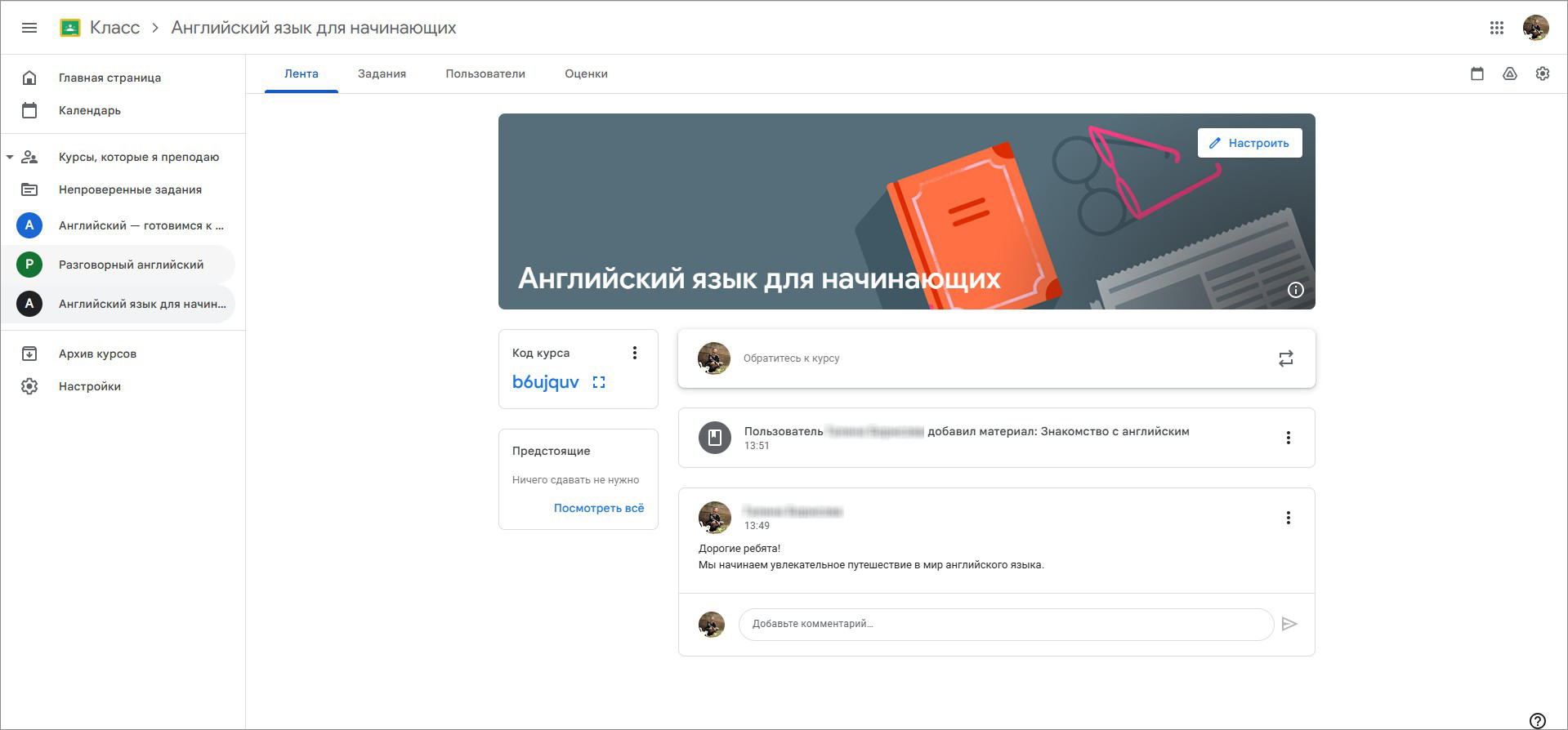The width and height of the screenshot is (1568, 730).
Task: Click the send comment arrow
Action: point(1289,624)
